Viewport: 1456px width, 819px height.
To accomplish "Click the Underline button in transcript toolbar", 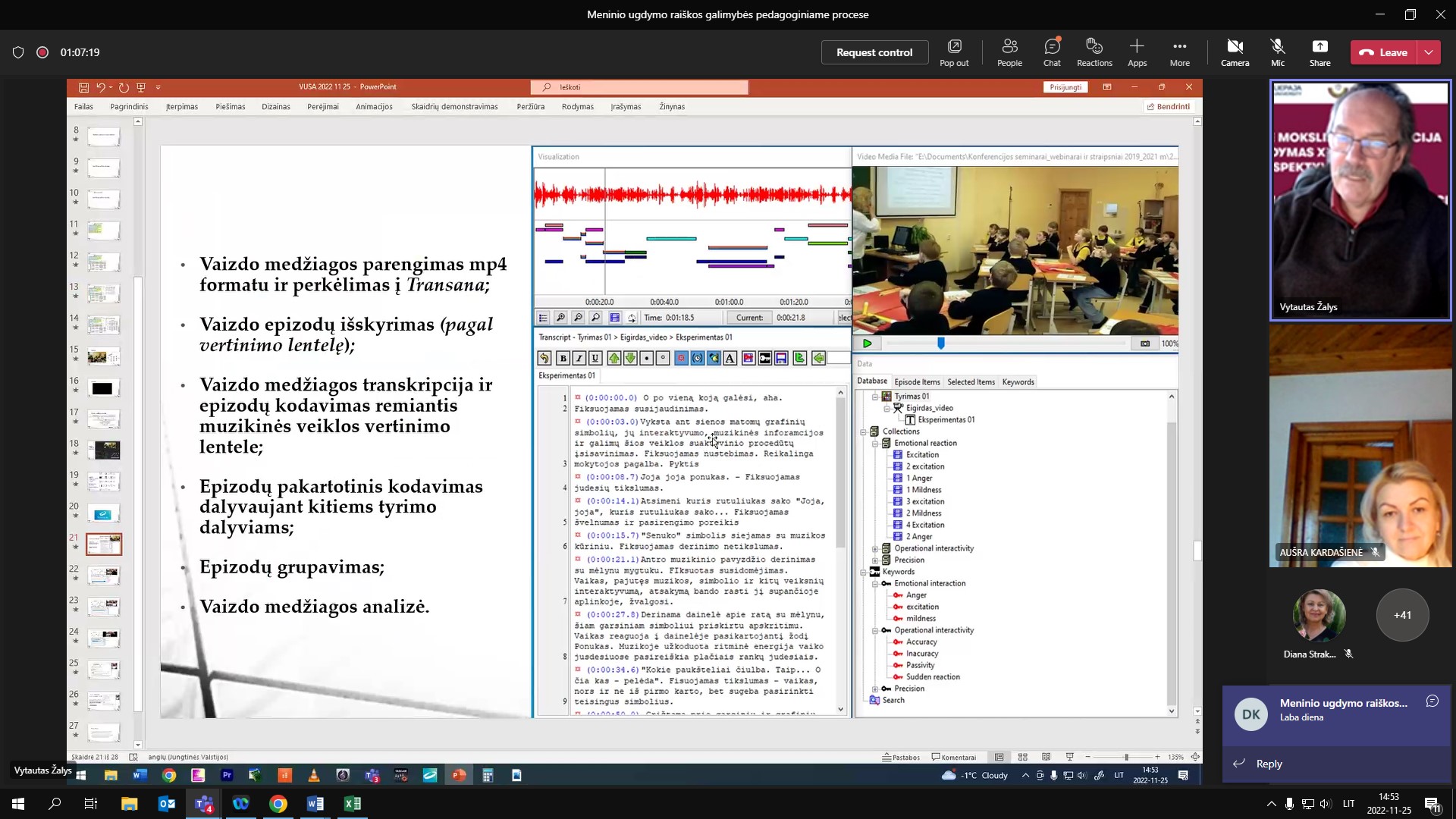I will pyautogui.click(x=595, y=358).
